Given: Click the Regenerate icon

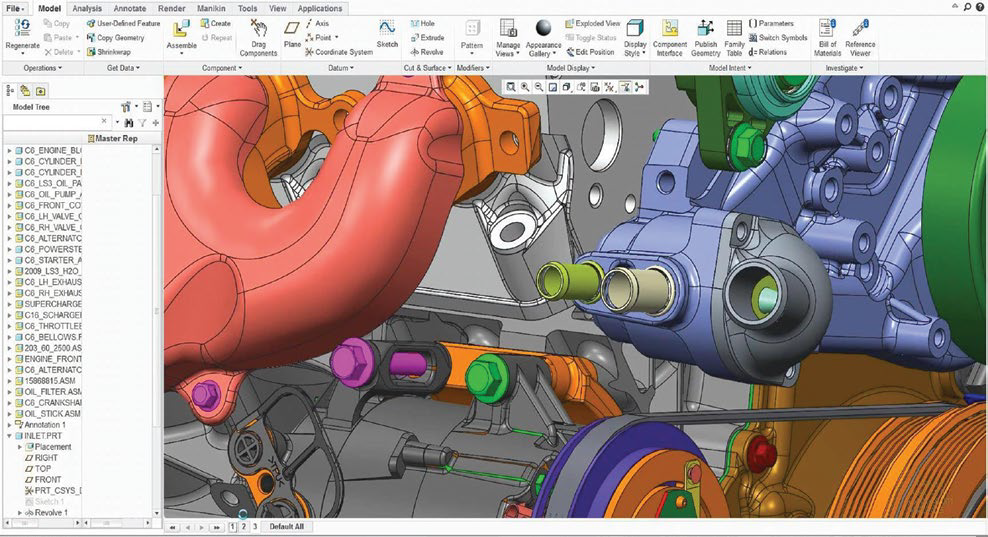Looking at the screenshot, I should pyautogui.click(x=22, y=28).
